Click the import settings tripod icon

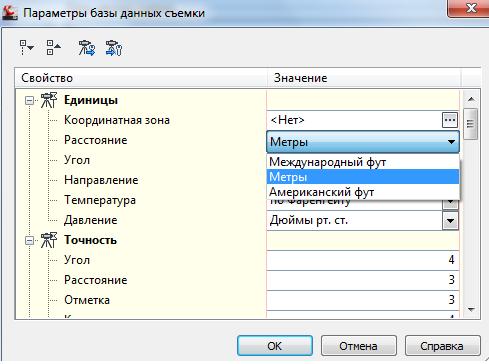(x=86, y=48)
